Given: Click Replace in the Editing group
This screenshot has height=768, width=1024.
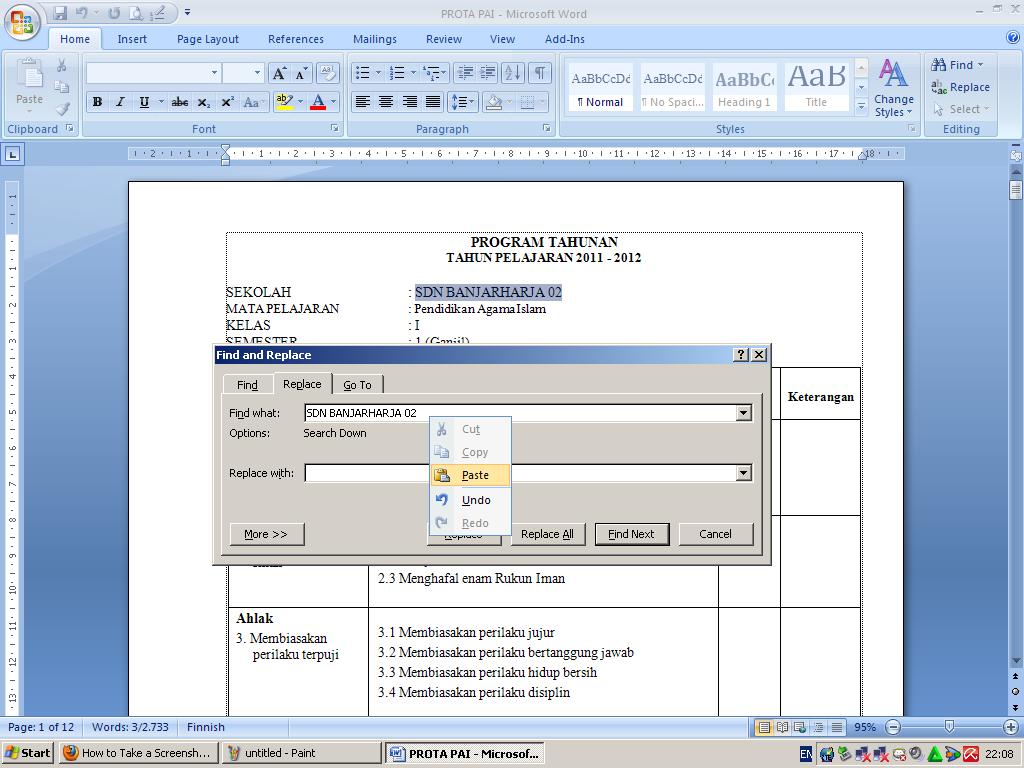Looking at the screenshot, I should click(961, 87).
